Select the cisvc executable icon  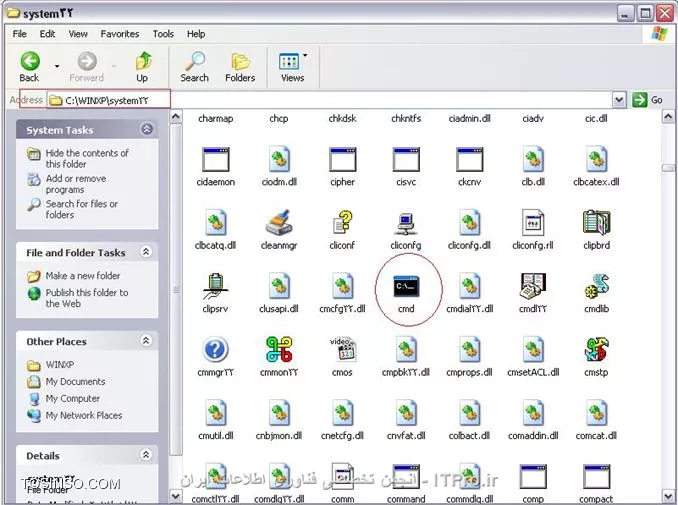[406, 159]
